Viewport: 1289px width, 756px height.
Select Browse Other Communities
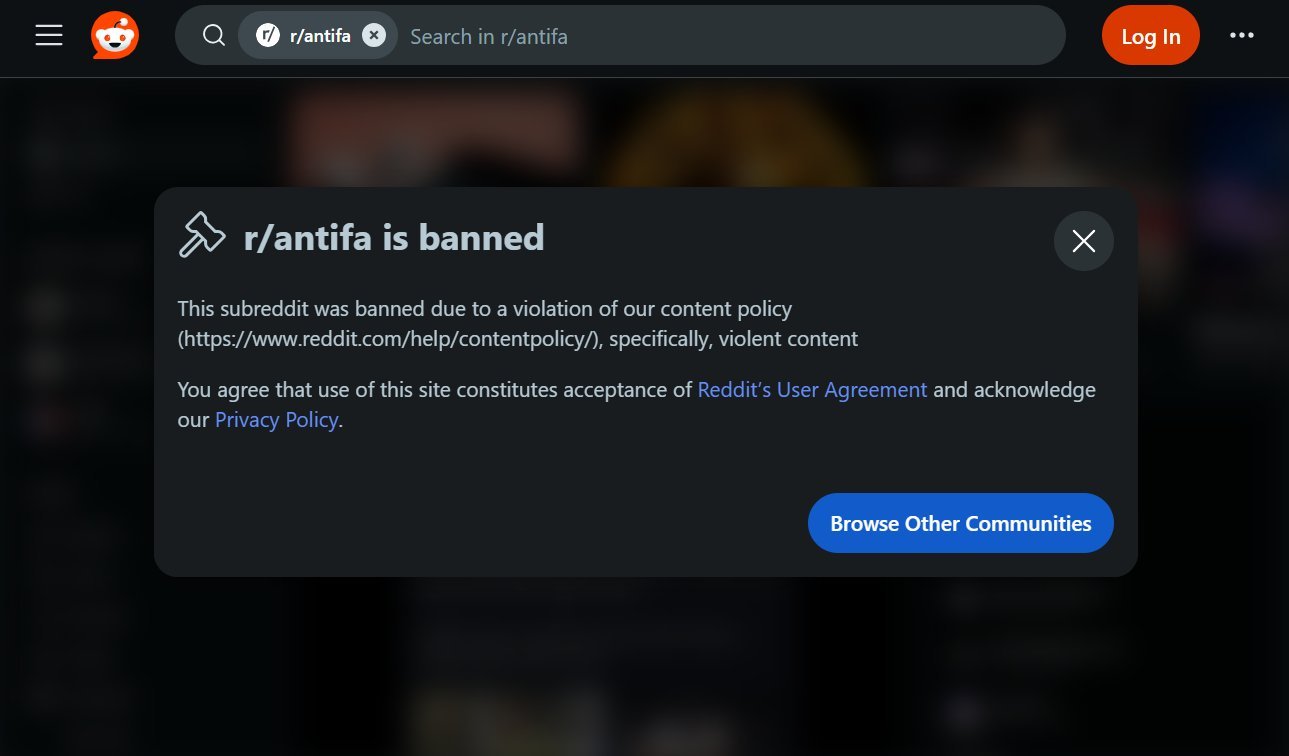coord(960,523)
